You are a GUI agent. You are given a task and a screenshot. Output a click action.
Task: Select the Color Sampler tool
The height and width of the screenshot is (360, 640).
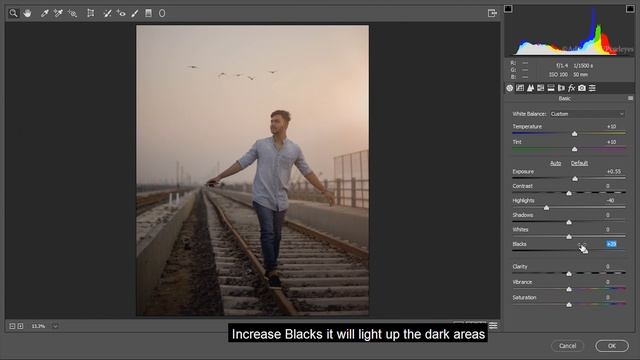point(58,13)
